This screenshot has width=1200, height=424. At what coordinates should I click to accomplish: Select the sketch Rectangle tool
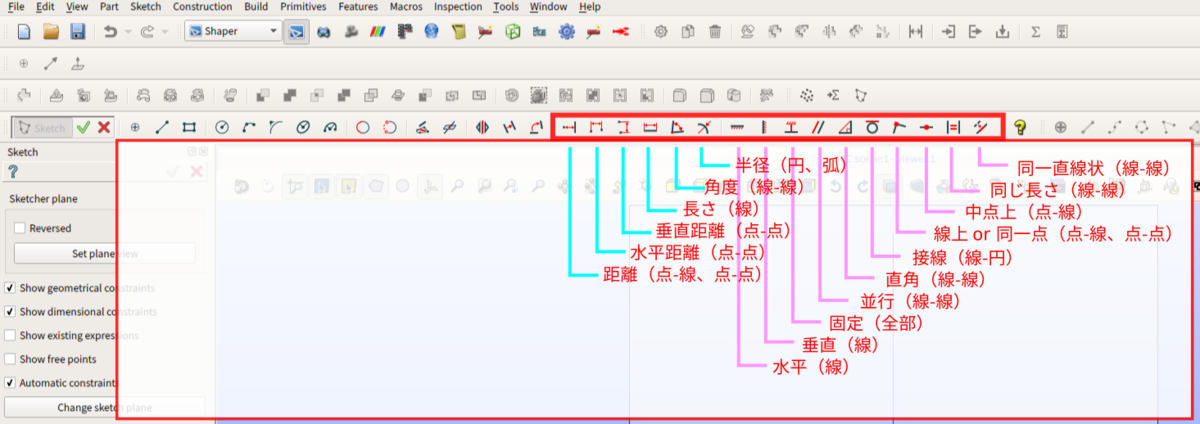pyautogui.click(x=188, y=127)
